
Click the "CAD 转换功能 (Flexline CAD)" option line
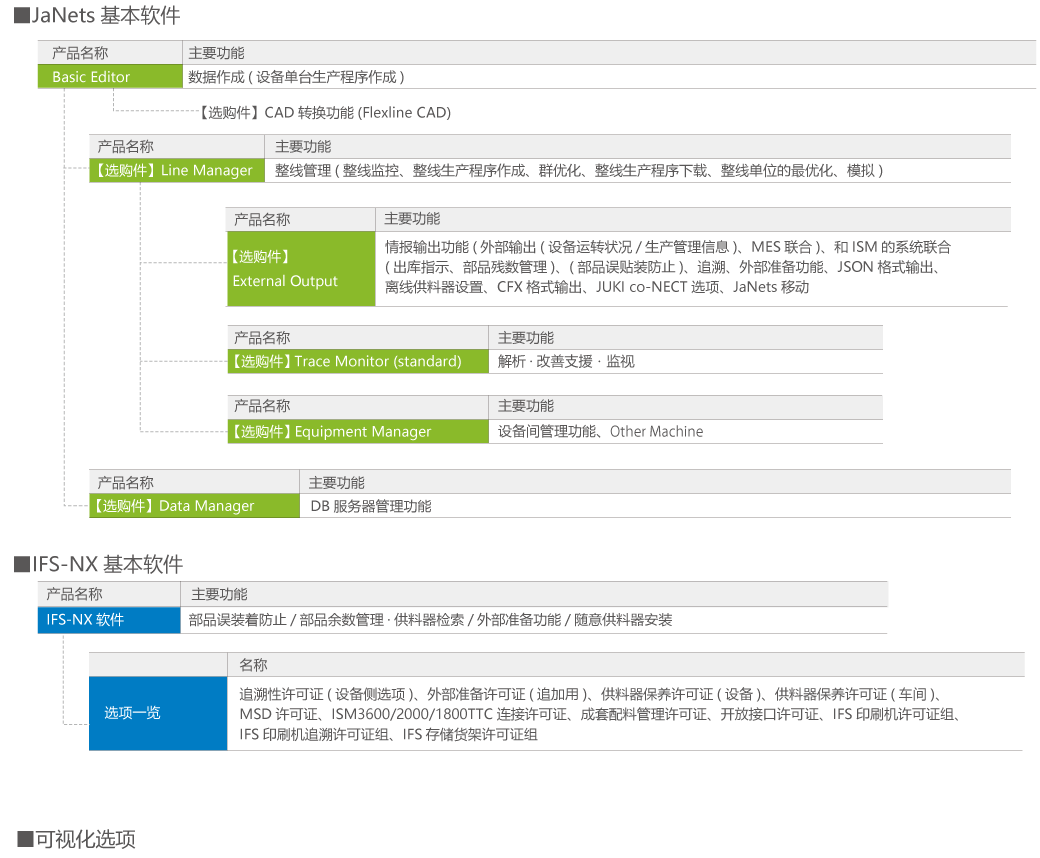click(x=326, y=113)
